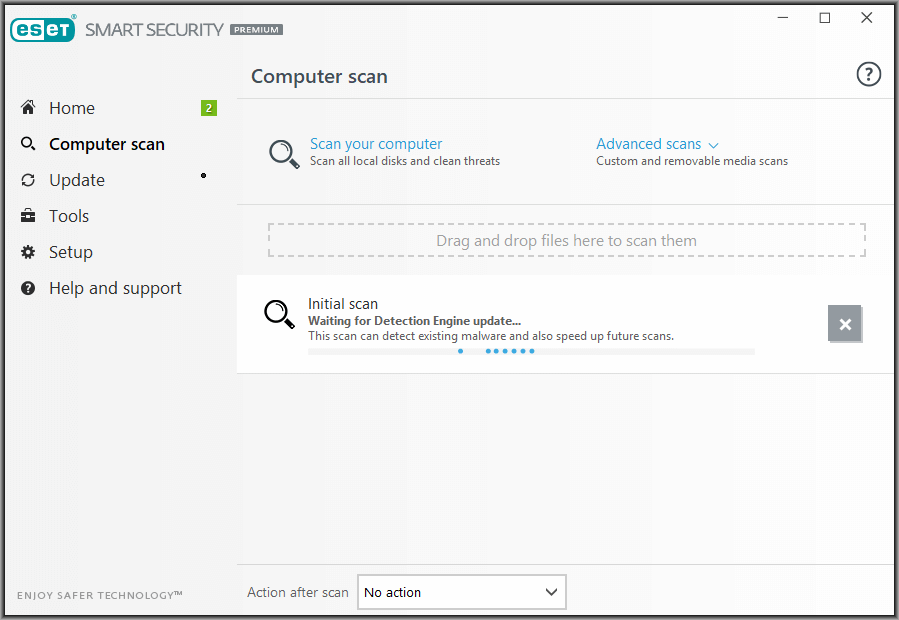
Task: Go to the Update section
Action: pyautogui.click(x=77, y=180)
